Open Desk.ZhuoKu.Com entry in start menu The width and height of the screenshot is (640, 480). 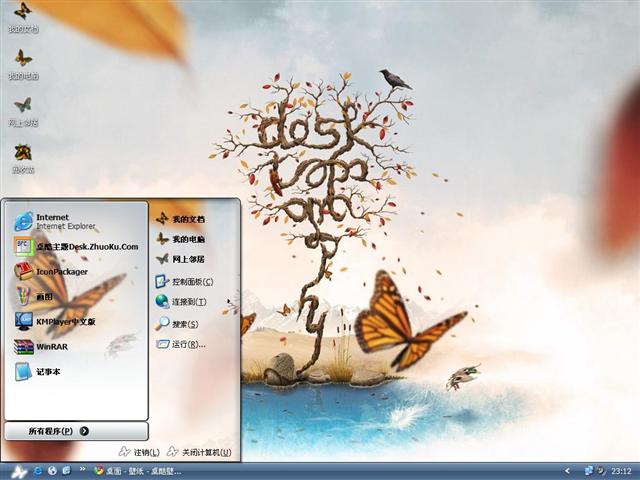(x=76, y=247)
